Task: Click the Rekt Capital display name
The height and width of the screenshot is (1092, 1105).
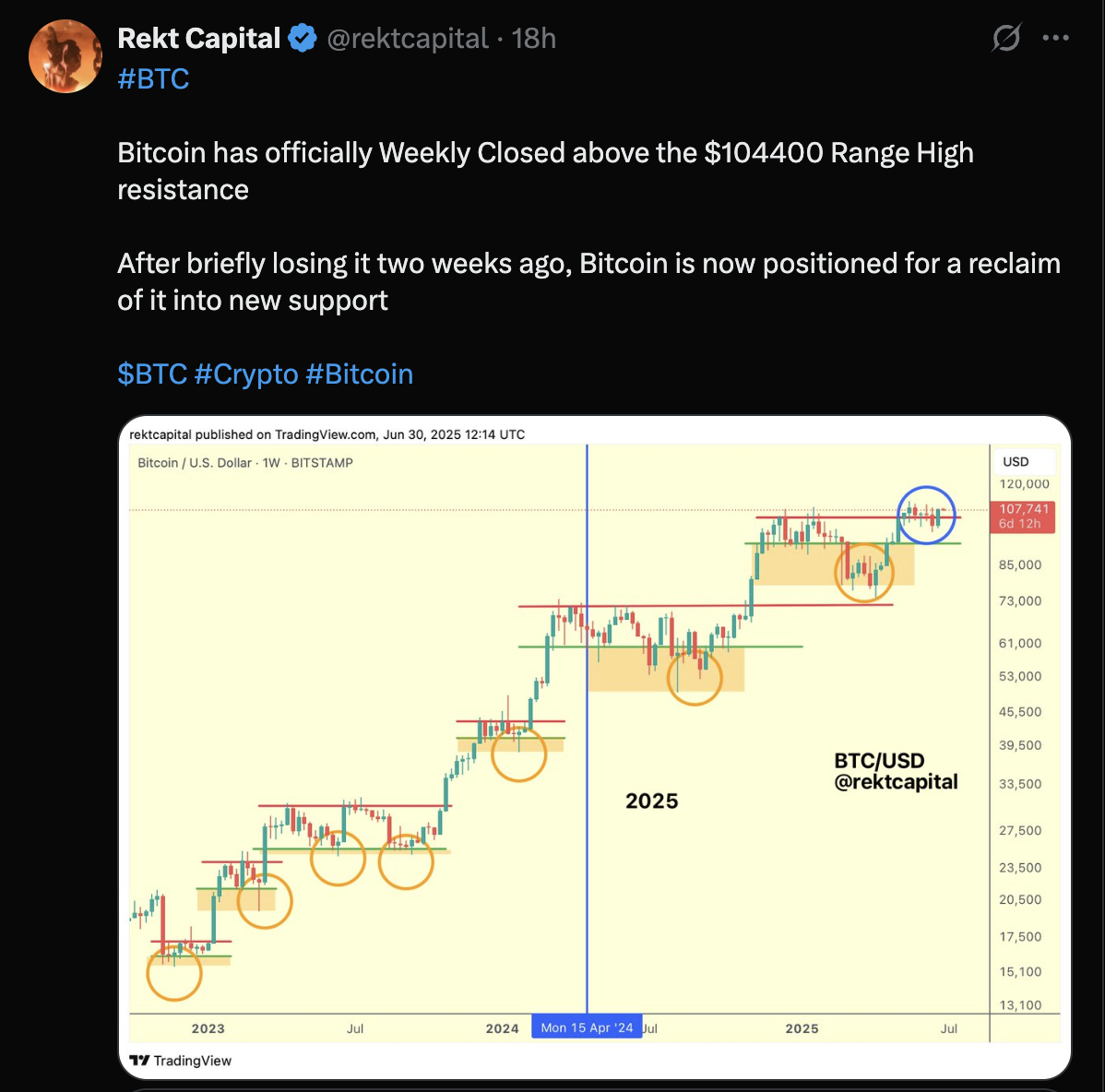Action: coord(198,38)
